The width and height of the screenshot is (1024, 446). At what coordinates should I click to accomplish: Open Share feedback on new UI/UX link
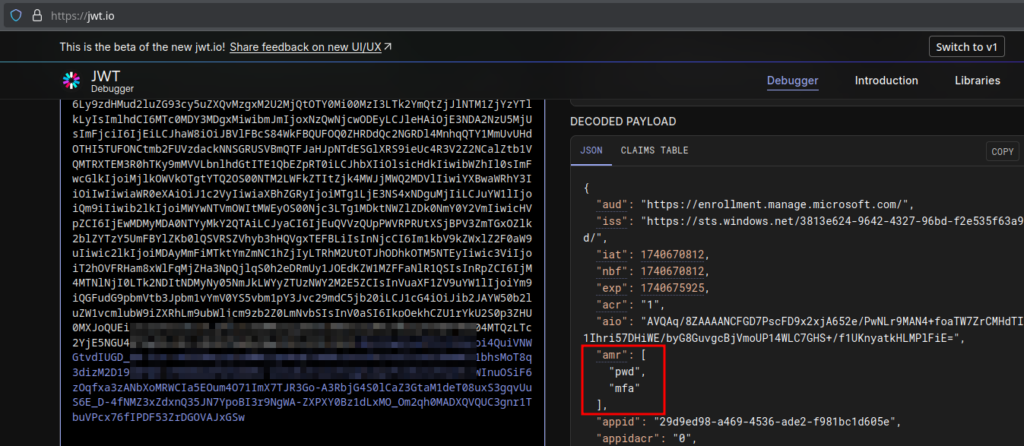311,47
